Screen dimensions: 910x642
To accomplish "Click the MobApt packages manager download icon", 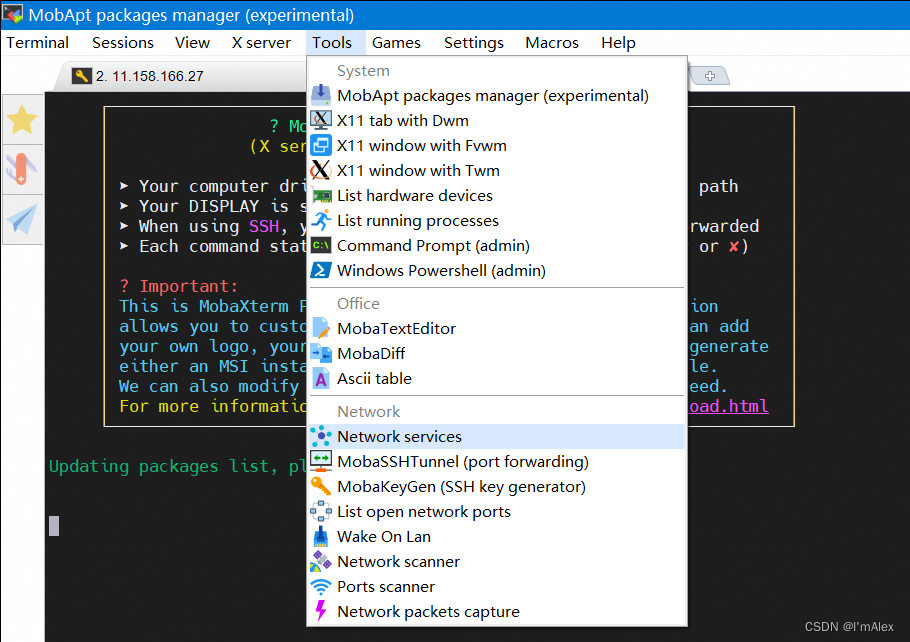I will (321, 95).
